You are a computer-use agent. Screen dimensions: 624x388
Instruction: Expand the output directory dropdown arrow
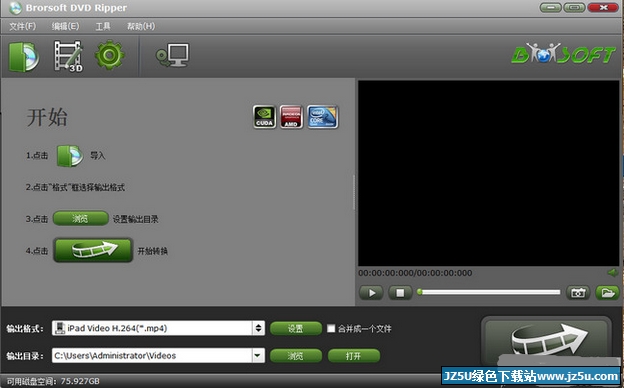(x=258, y=355)
